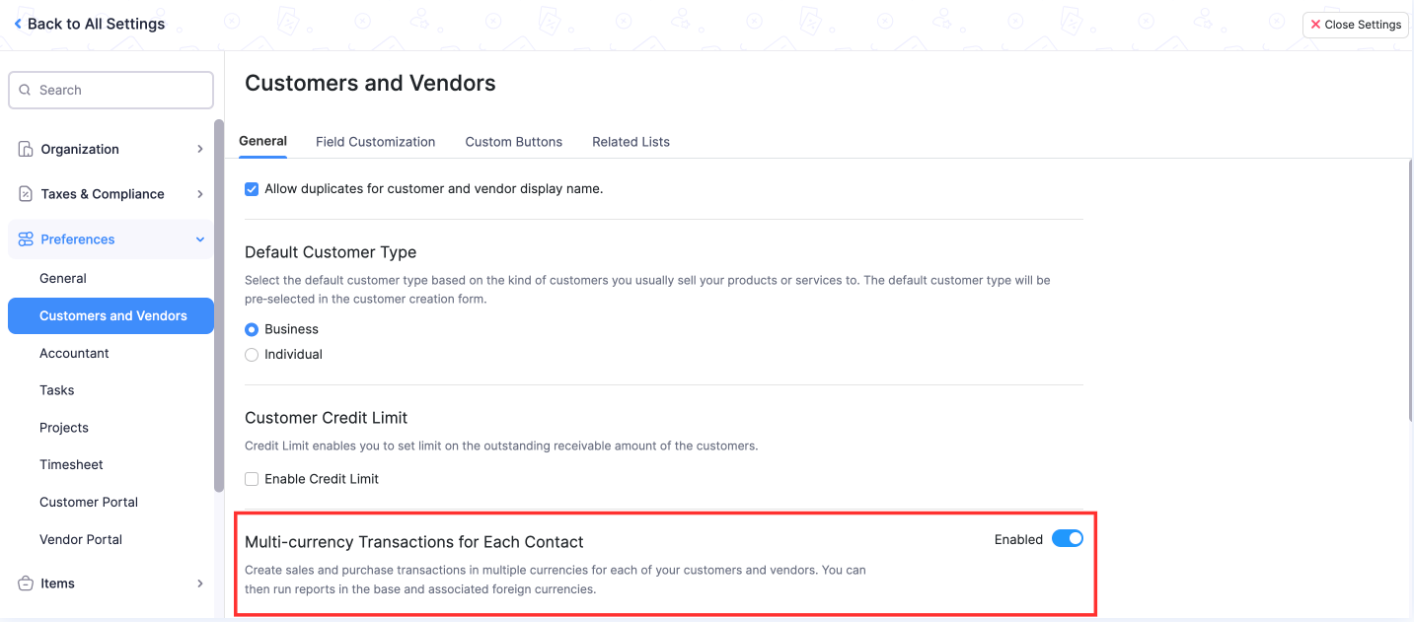Check the Enable Credit Limit box

[252, 479]
